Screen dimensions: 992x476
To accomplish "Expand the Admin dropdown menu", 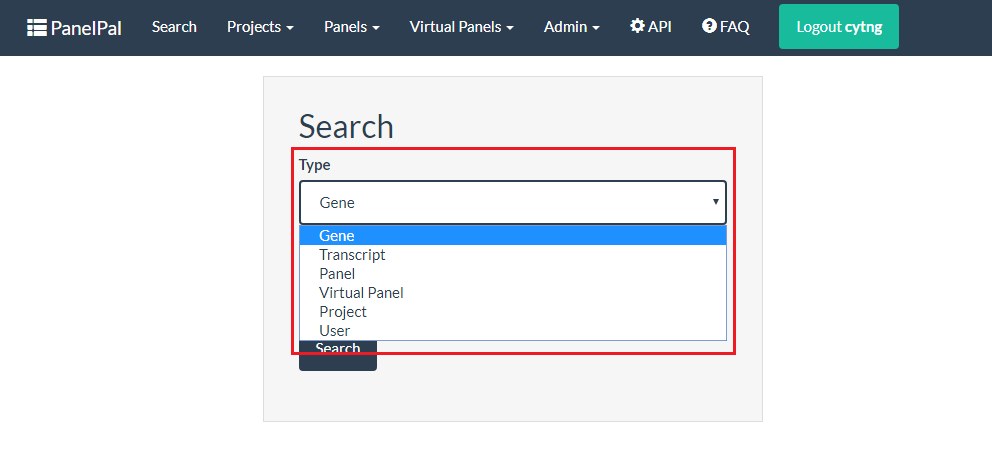I will (x=572, y=27).
